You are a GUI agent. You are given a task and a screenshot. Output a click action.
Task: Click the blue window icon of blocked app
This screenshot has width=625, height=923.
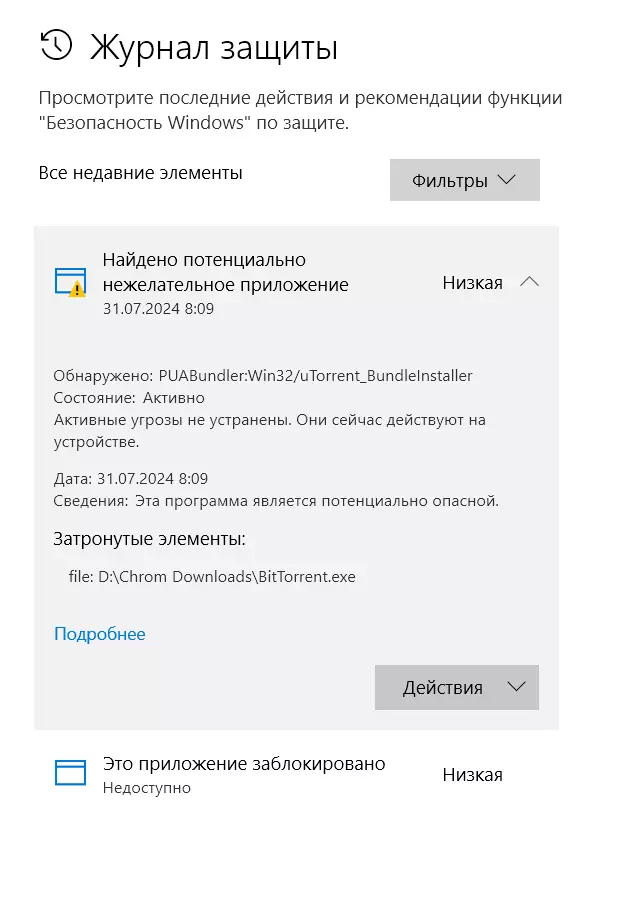click(70, 772)
